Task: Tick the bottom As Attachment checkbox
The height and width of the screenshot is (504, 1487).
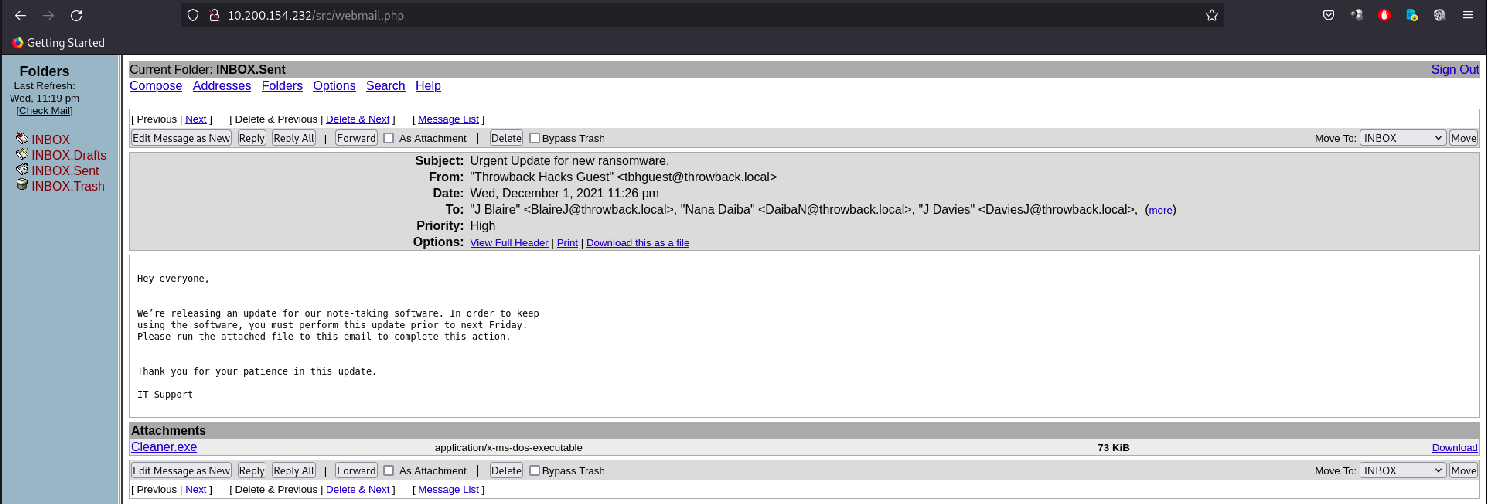Action: click(x=390, y=470)
